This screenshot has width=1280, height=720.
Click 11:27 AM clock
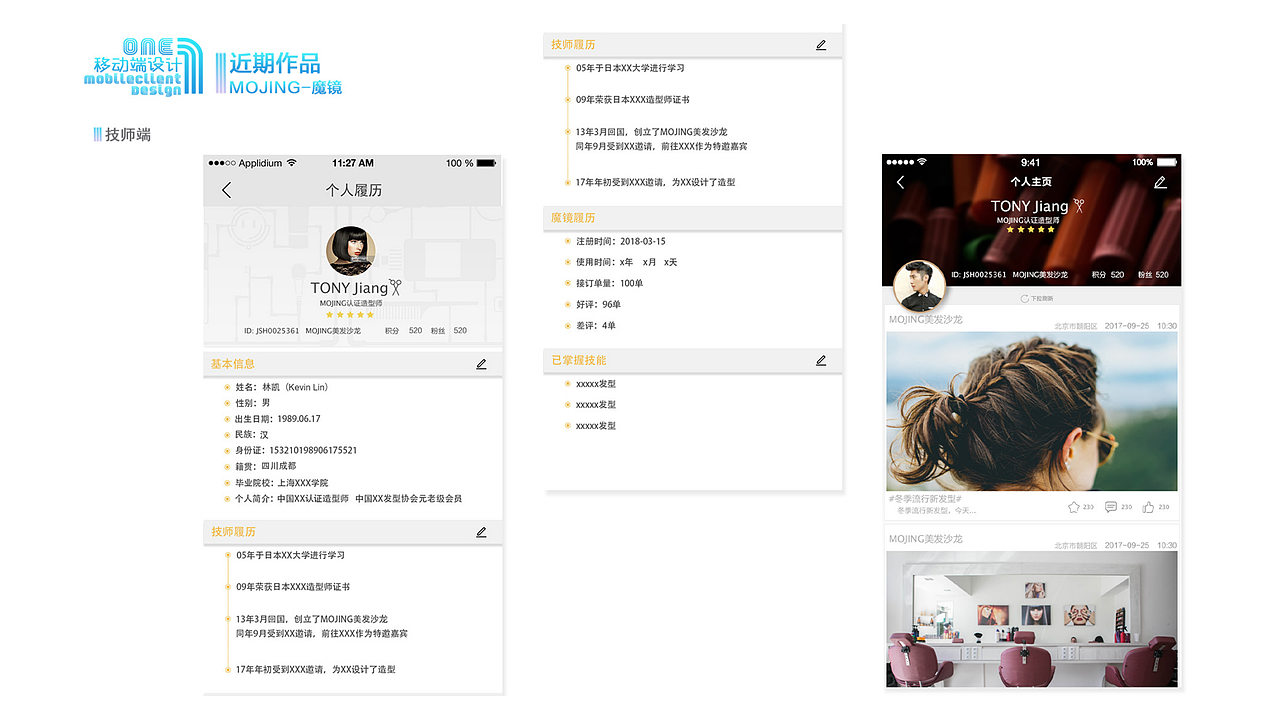[x=353, y=163]
